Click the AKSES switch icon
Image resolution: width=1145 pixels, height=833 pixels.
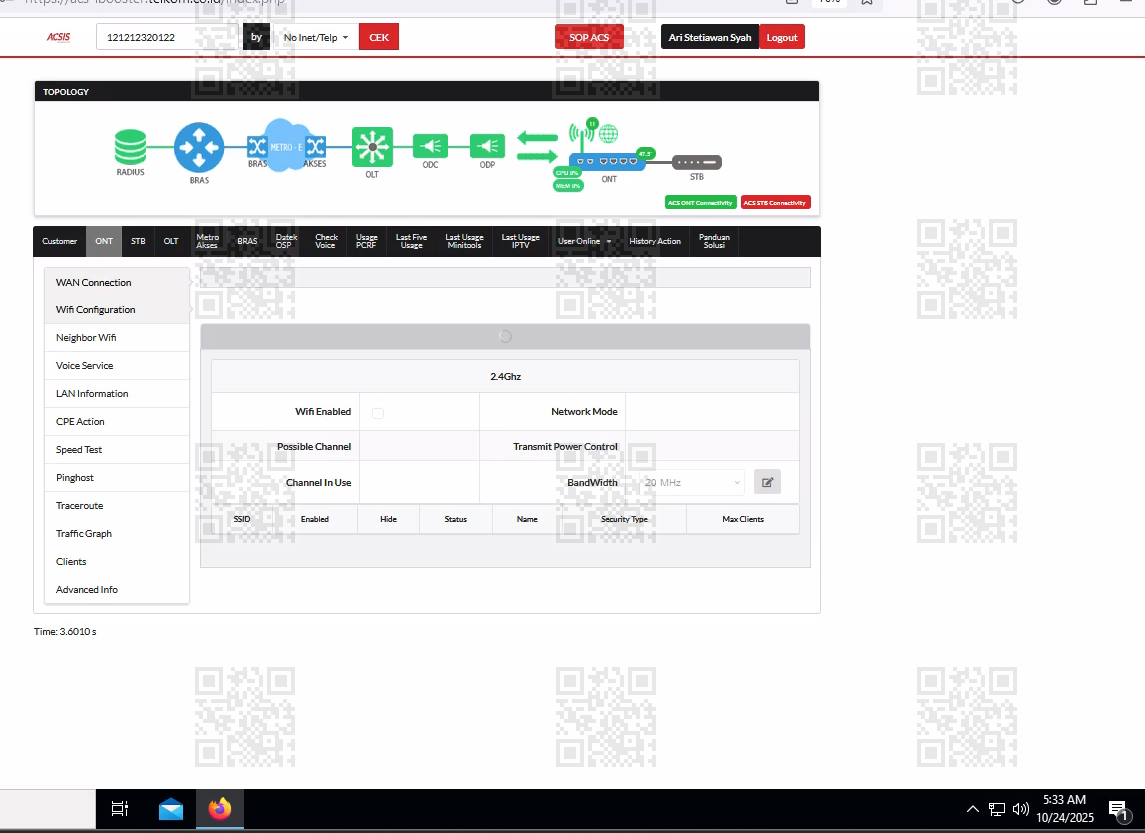point(315,146)
